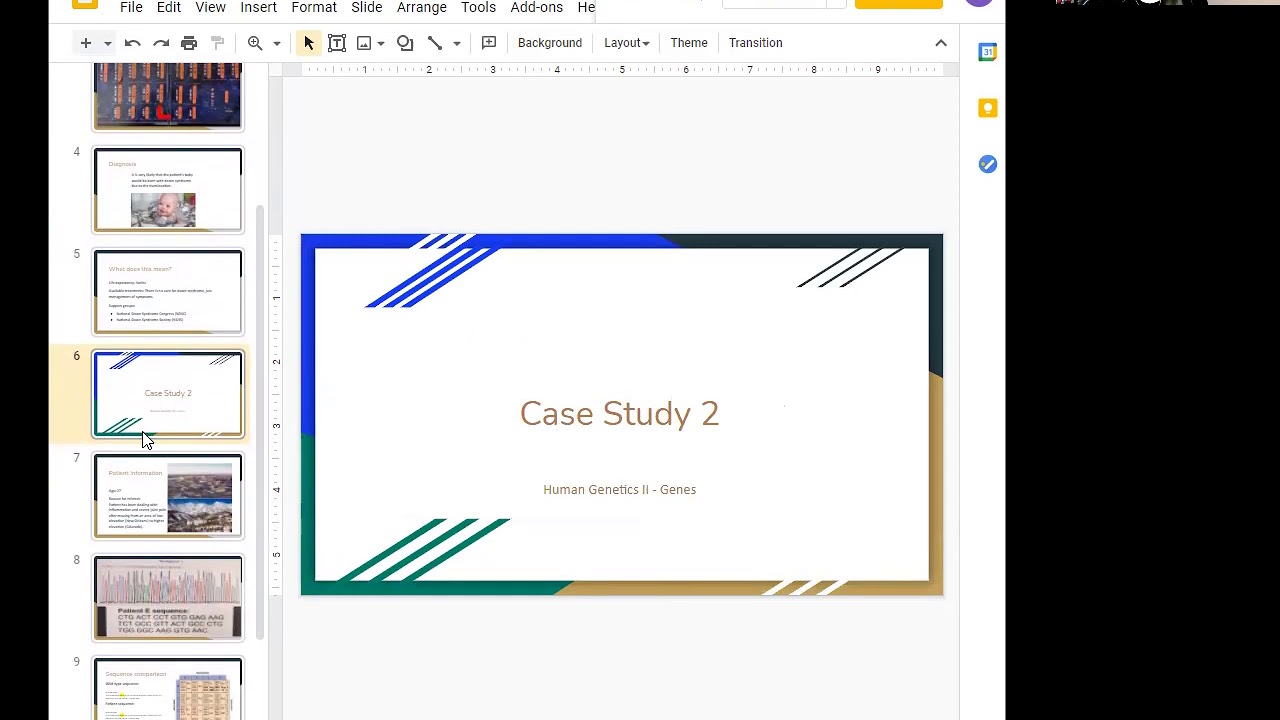Screen dimensions: 1280x720
Task: Click the purple account avatar
Action: pyautogui.click(x=979, y=3)
